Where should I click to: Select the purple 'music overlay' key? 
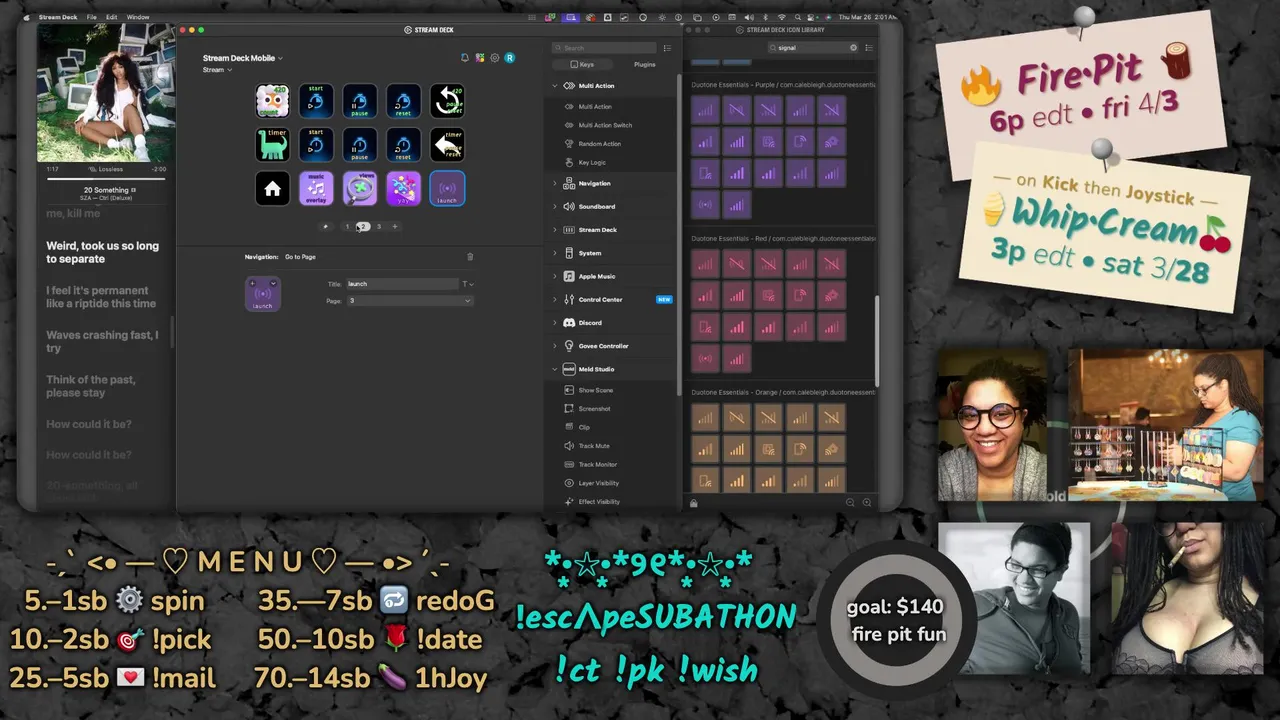click(x=316, y=189)
